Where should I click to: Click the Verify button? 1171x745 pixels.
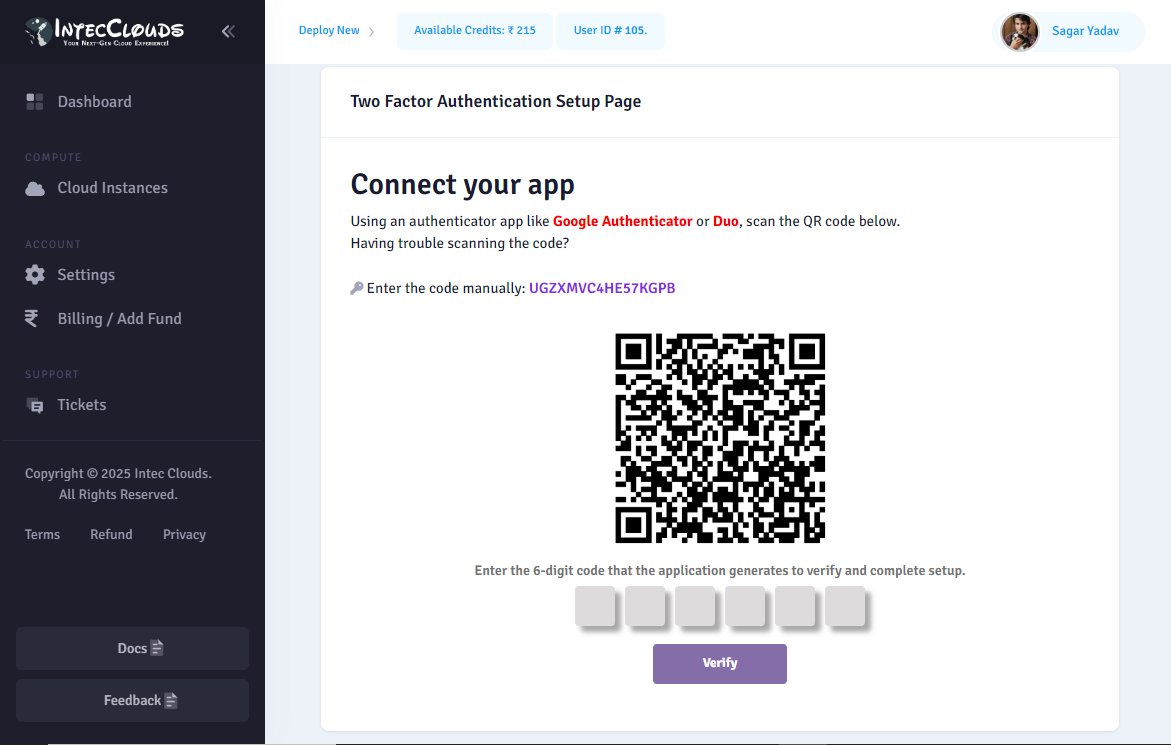pos(720,664)
